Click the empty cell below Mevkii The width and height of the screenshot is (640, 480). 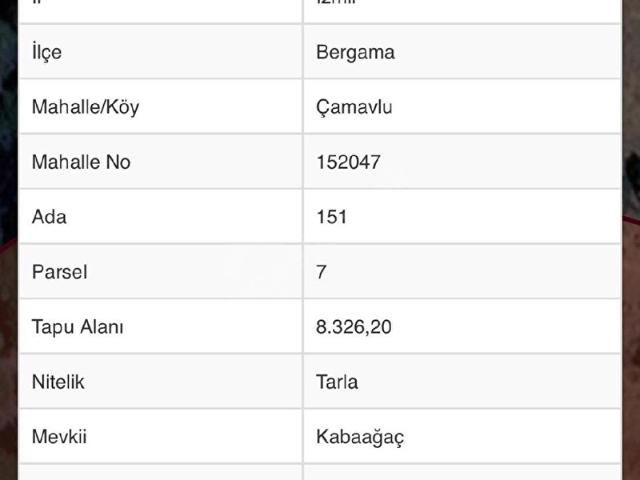tap(160, 472)
